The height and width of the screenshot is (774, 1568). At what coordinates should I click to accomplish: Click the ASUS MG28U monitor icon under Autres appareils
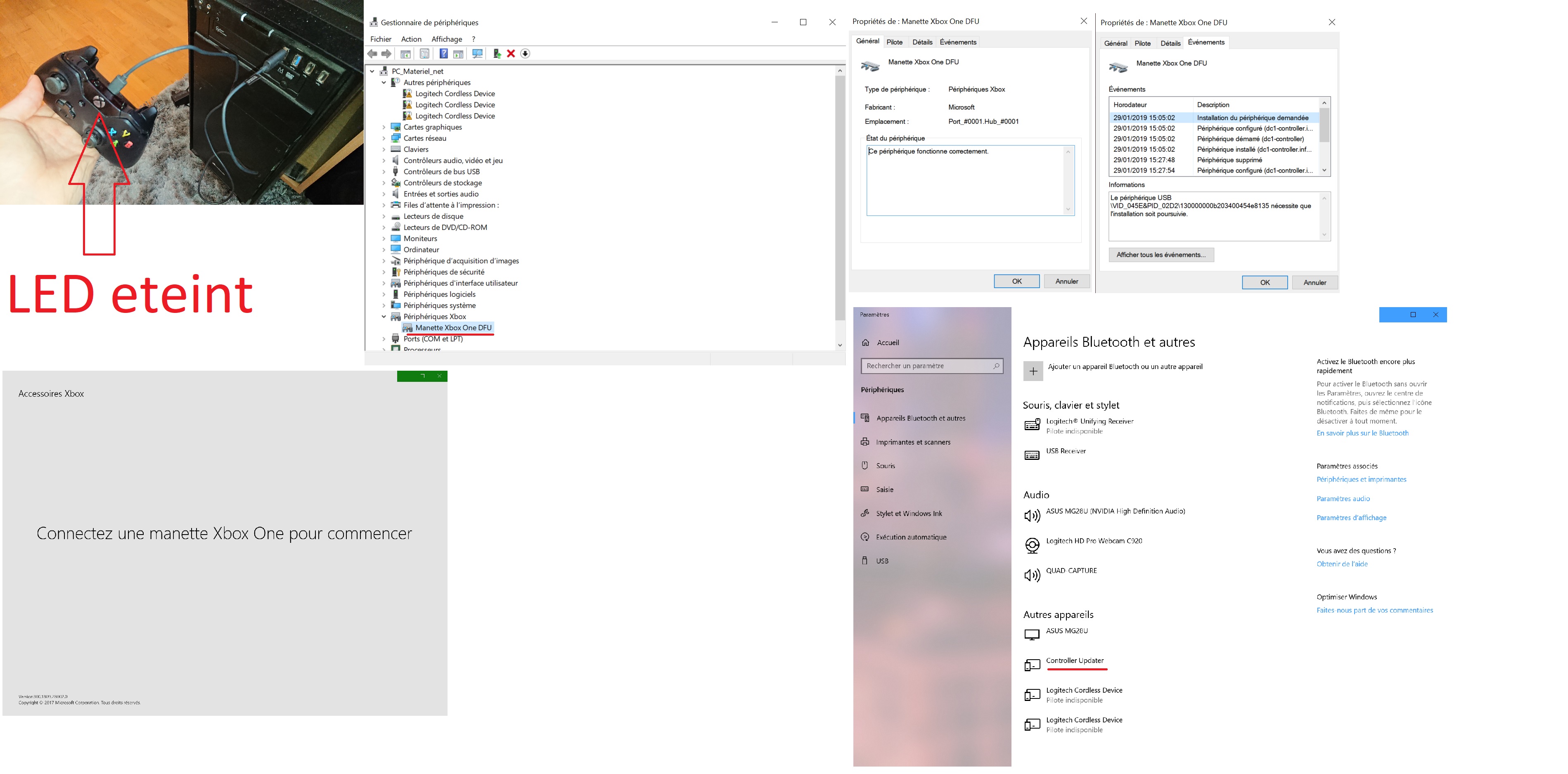(x=1033, y=635)
